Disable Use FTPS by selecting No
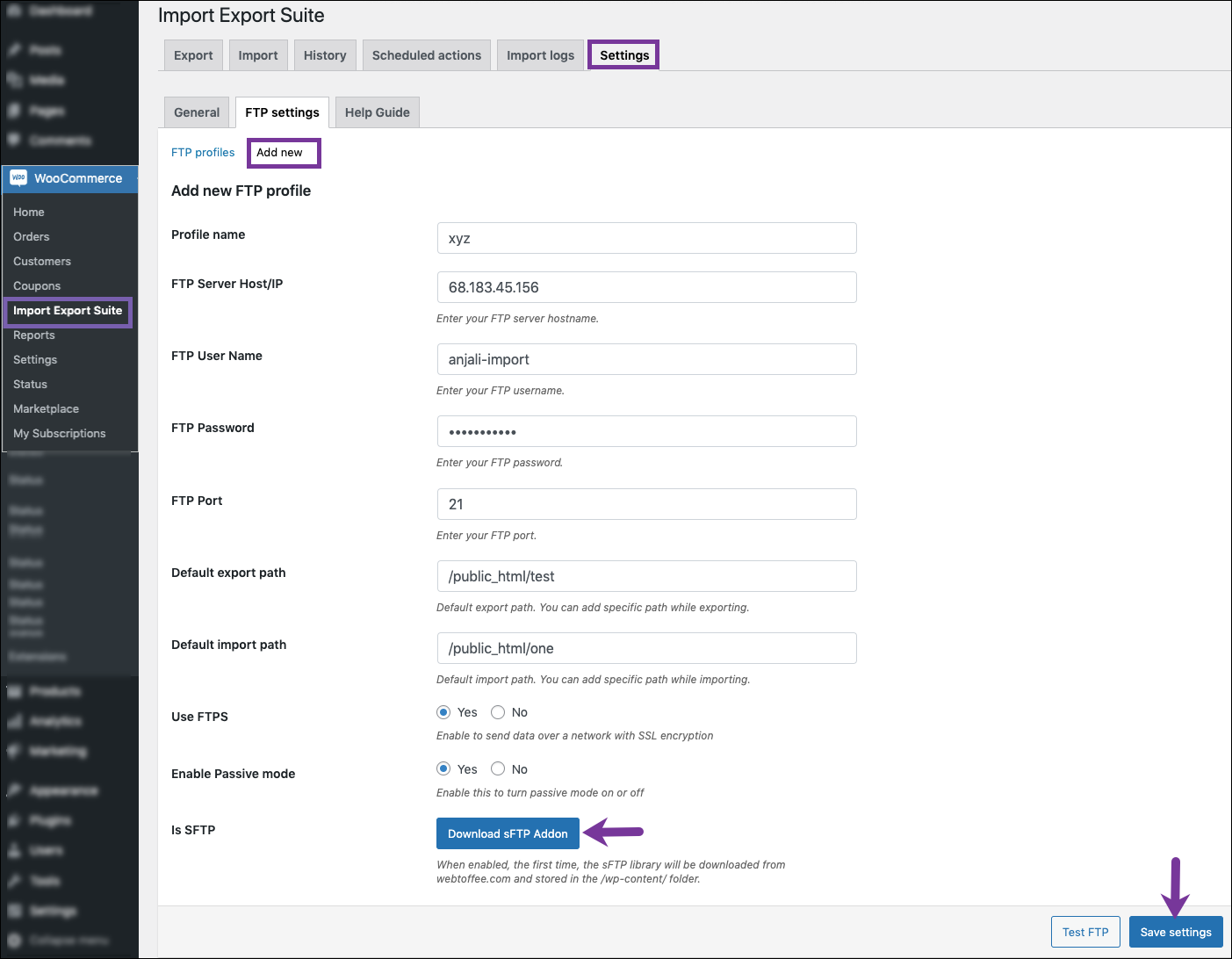1232x959 pixels. pyautogui.click(x=498, y=712)
